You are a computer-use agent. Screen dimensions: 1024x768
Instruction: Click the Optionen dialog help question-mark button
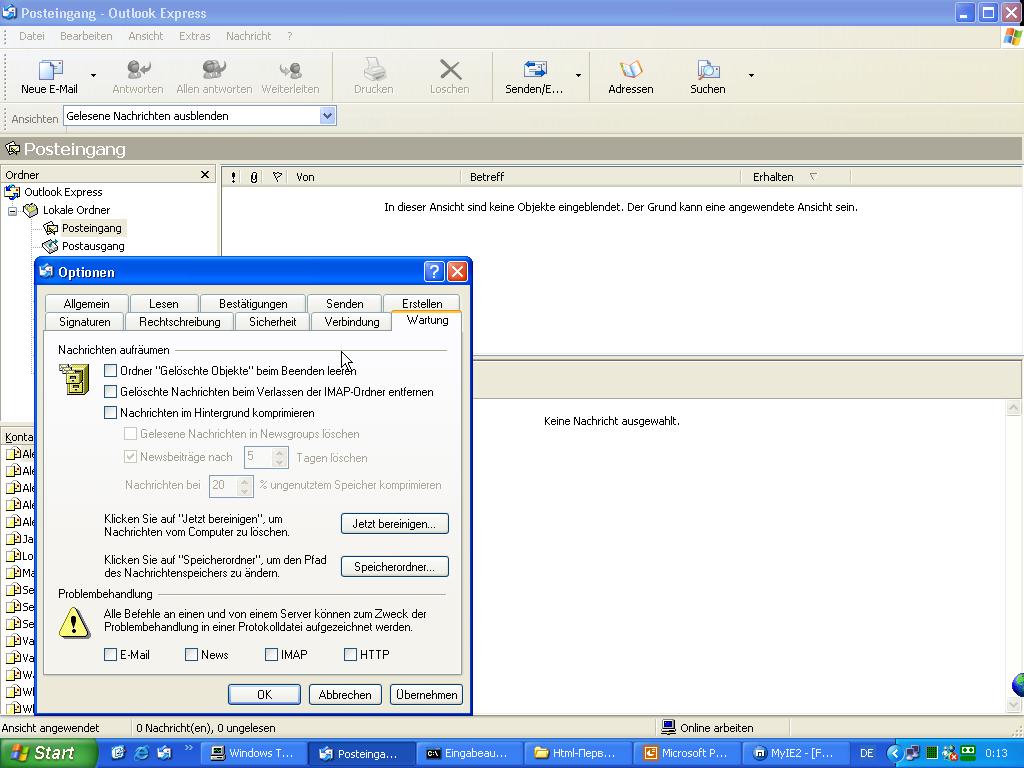coord(434,271)
